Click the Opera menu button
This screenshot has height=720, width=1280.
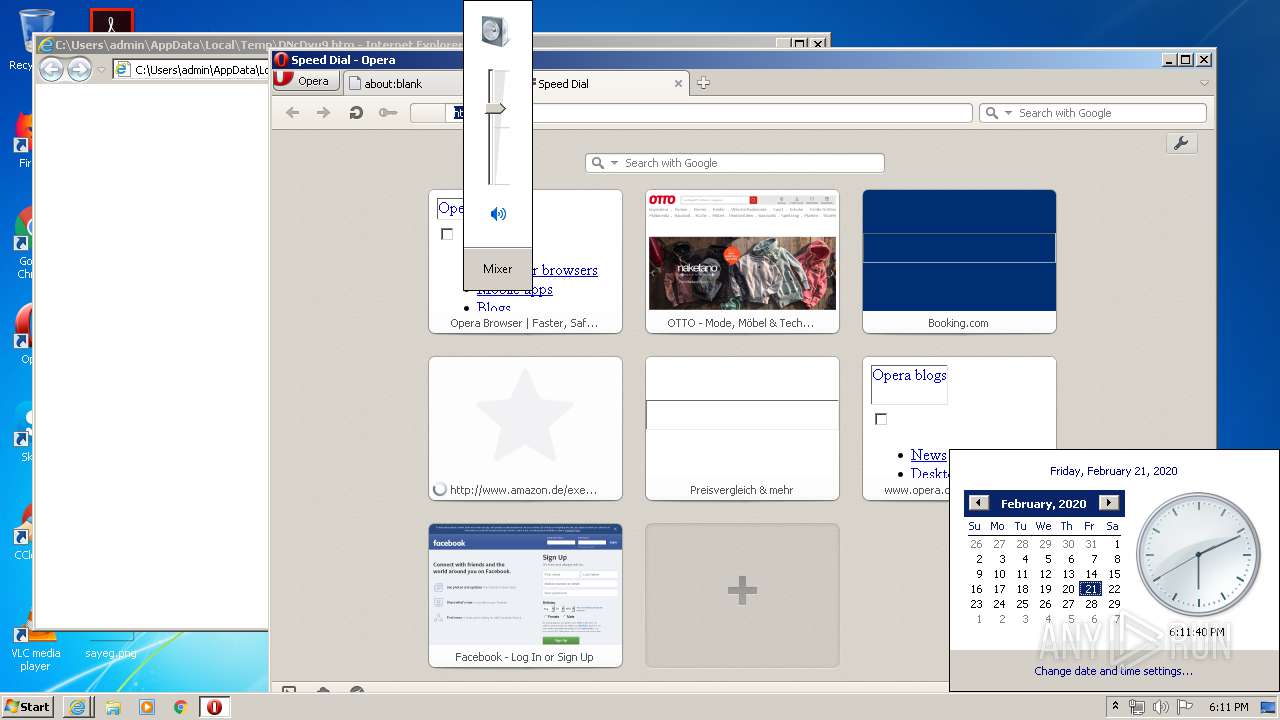(306, 82)
